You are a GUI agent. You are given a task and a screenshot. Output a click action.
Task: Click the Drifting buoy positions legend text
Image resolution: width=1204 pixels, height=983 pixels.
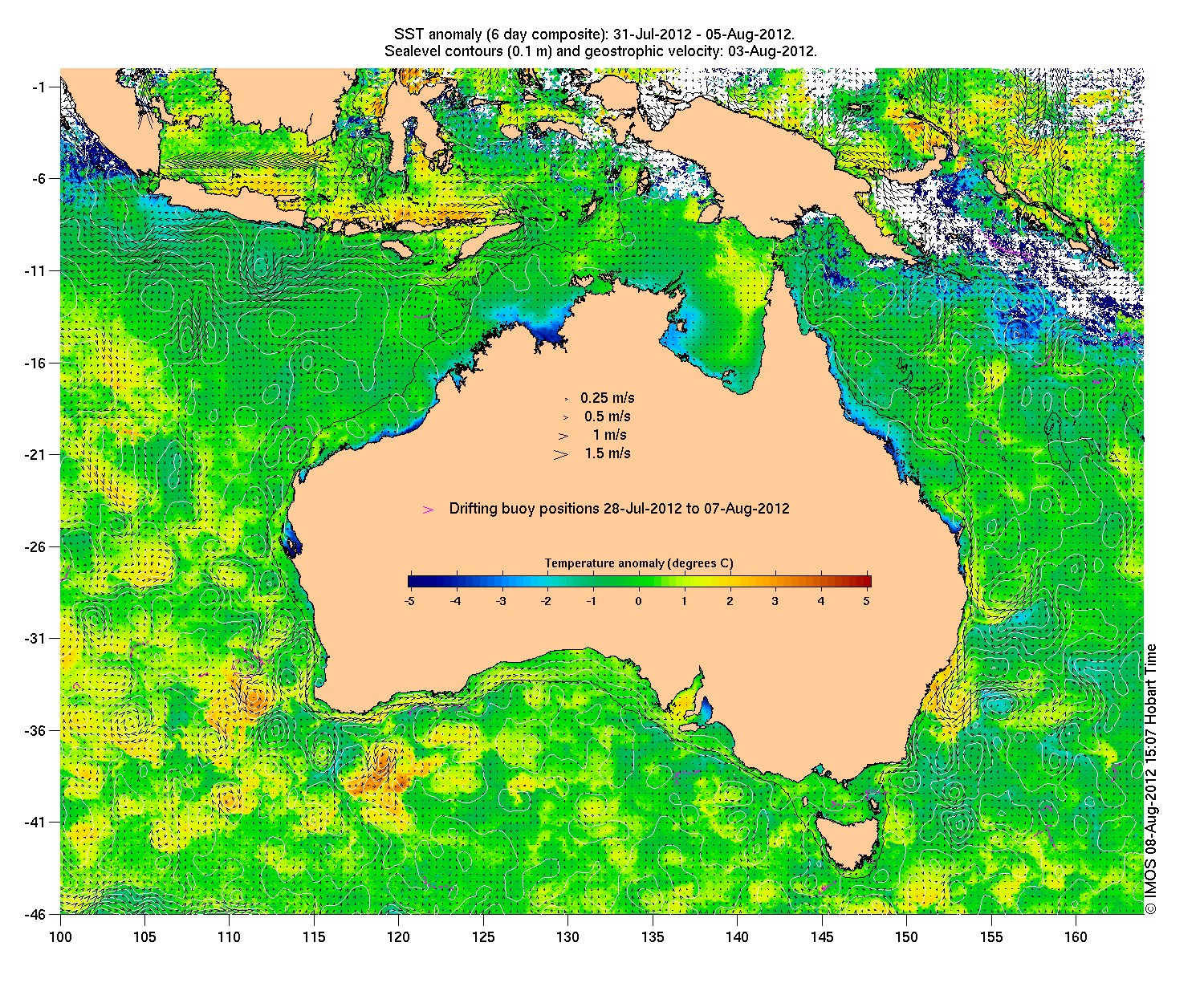coord(619,509)
